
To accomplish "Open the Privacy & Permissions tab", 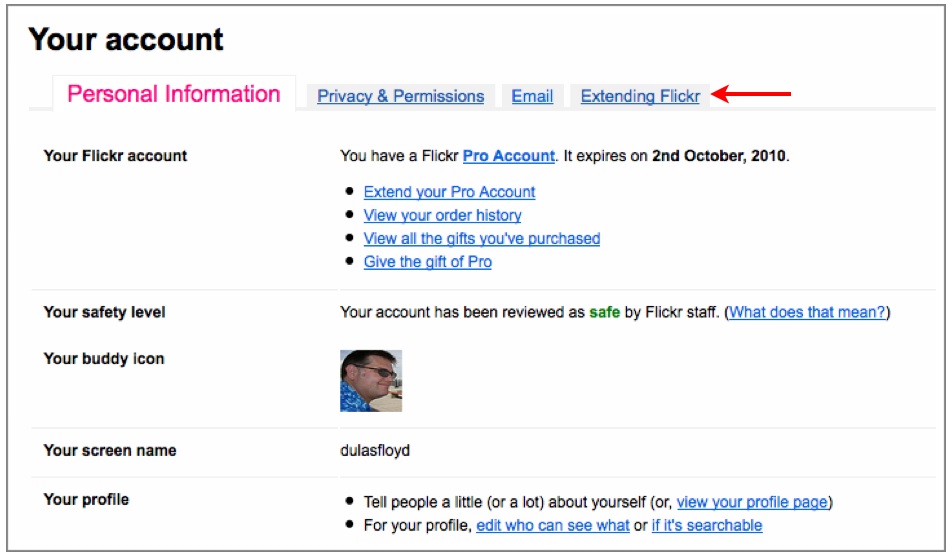I will 400,96.
